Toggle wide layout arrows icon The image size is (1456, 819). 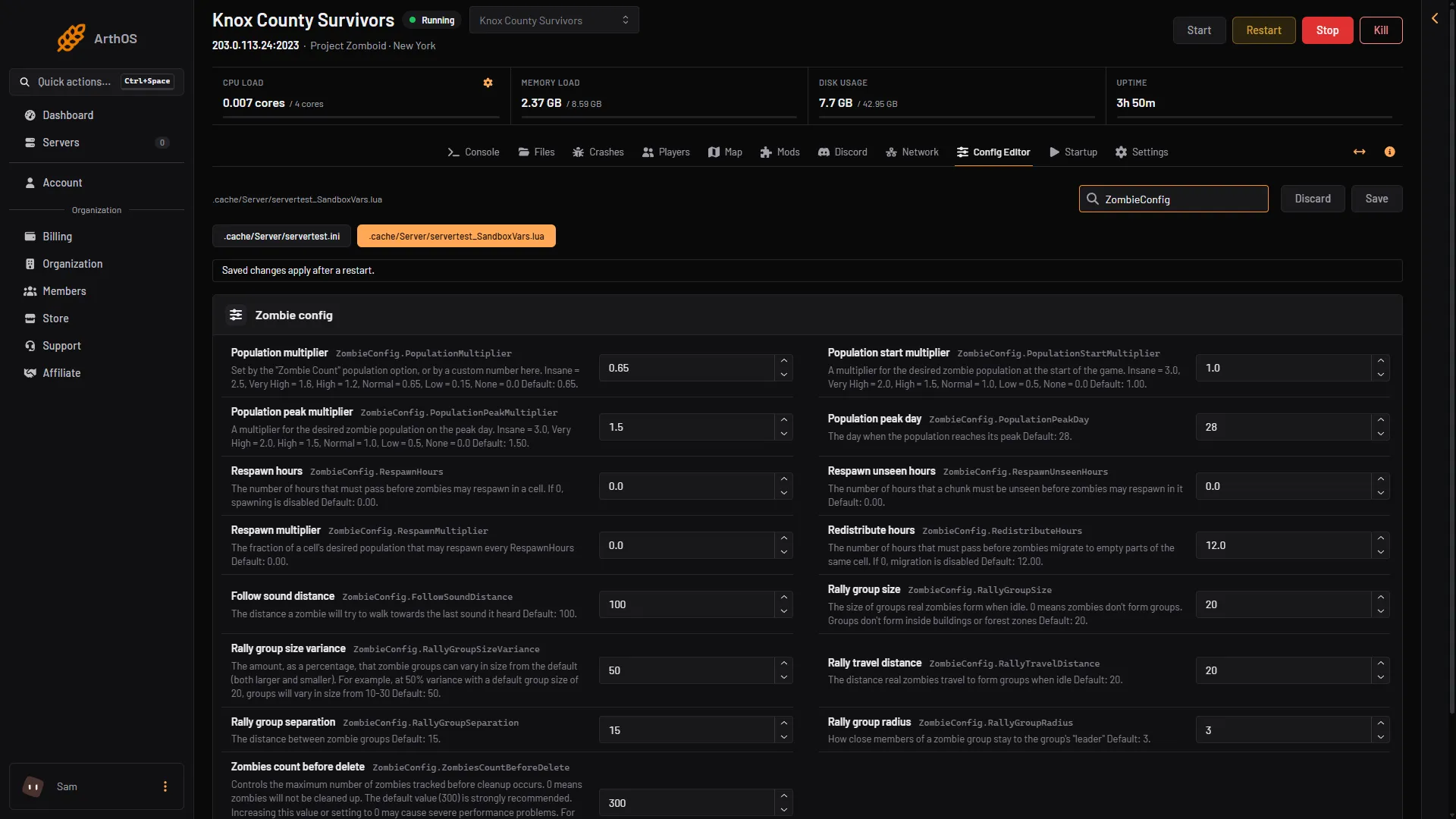1359,152
